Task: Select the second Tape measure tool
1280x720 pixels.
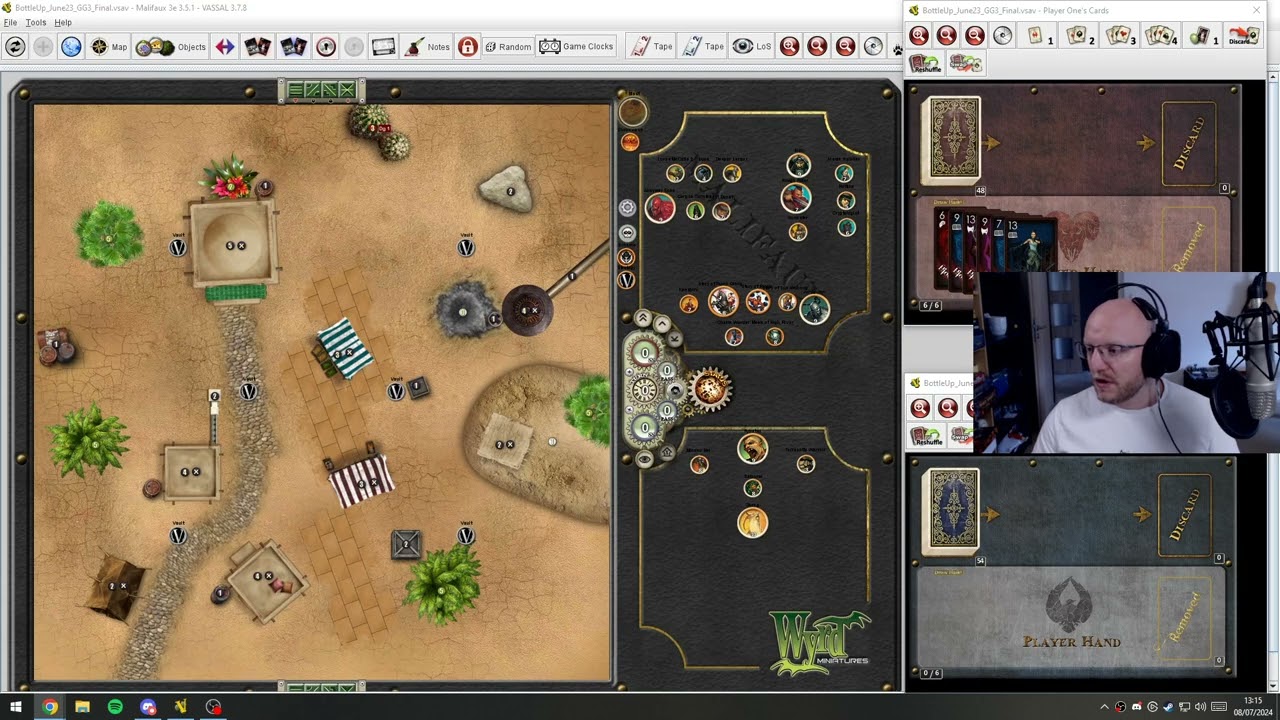Action: pyautogui.click(x=703, y=46)
